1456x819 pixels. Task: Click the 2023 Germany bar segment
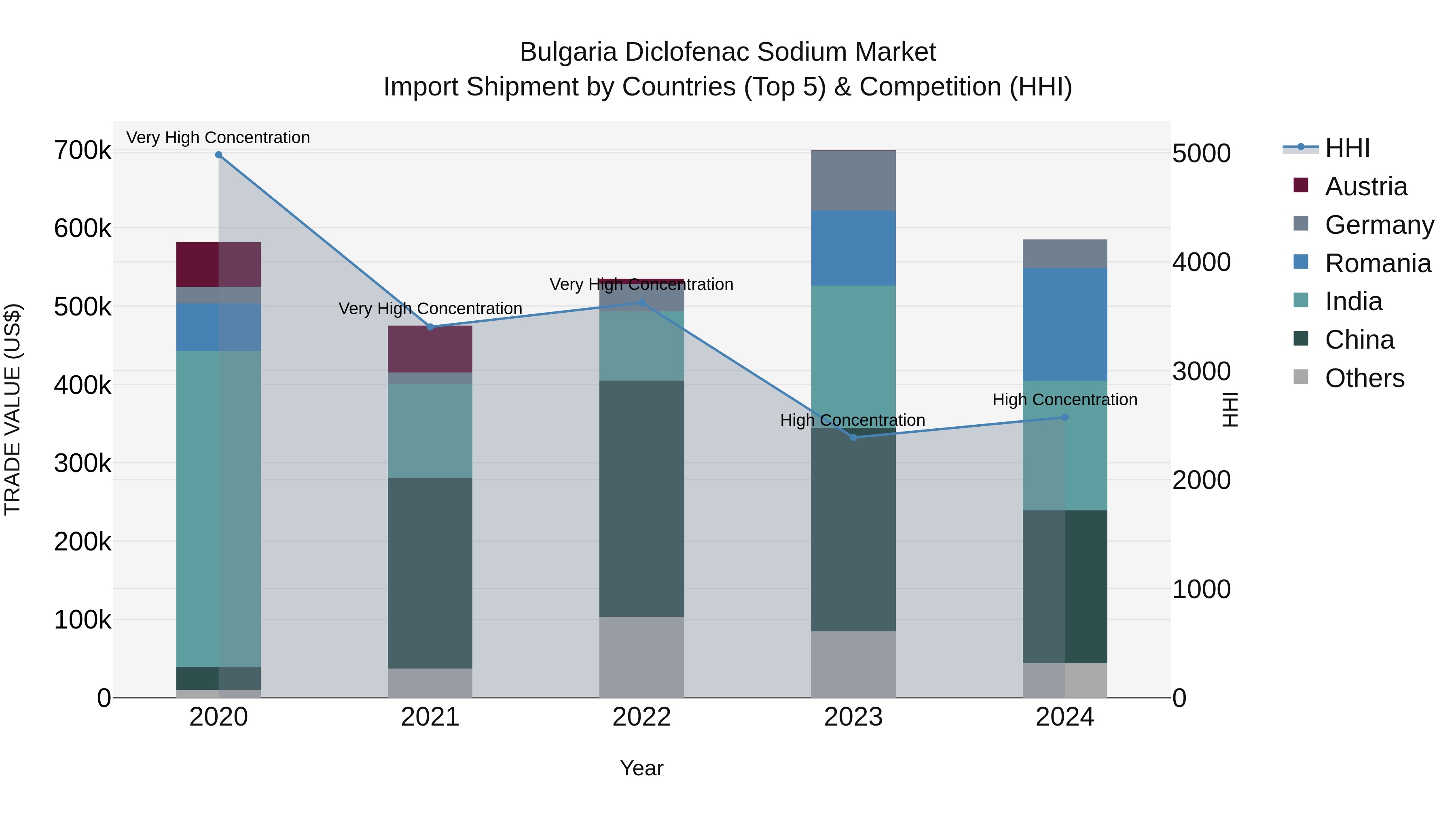pyautogui.click(x=853, y=181)
